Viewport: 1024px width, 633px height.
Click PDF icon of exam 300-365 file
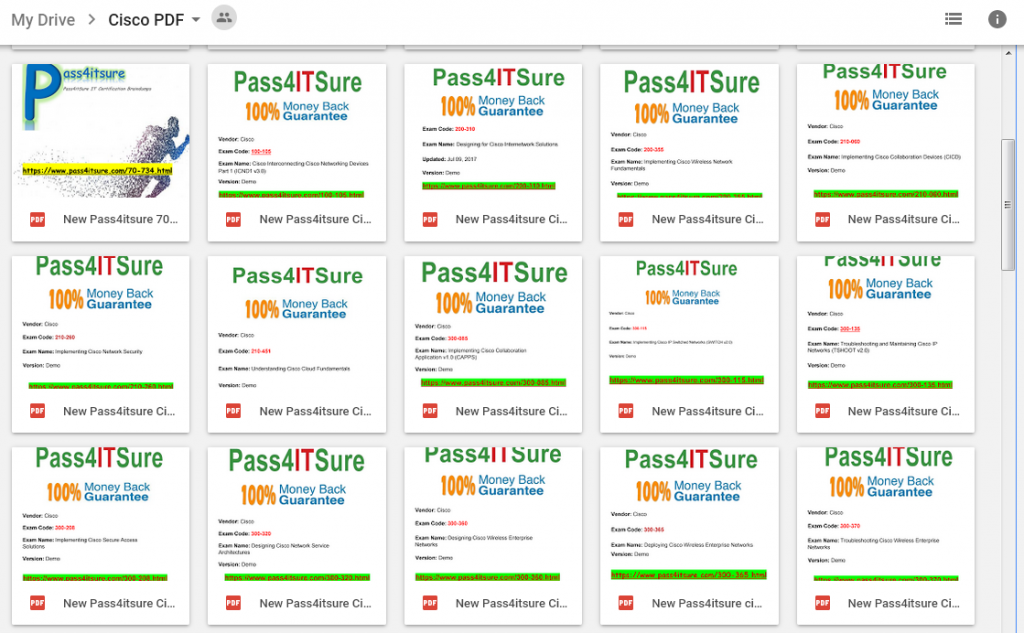(626, 603)
